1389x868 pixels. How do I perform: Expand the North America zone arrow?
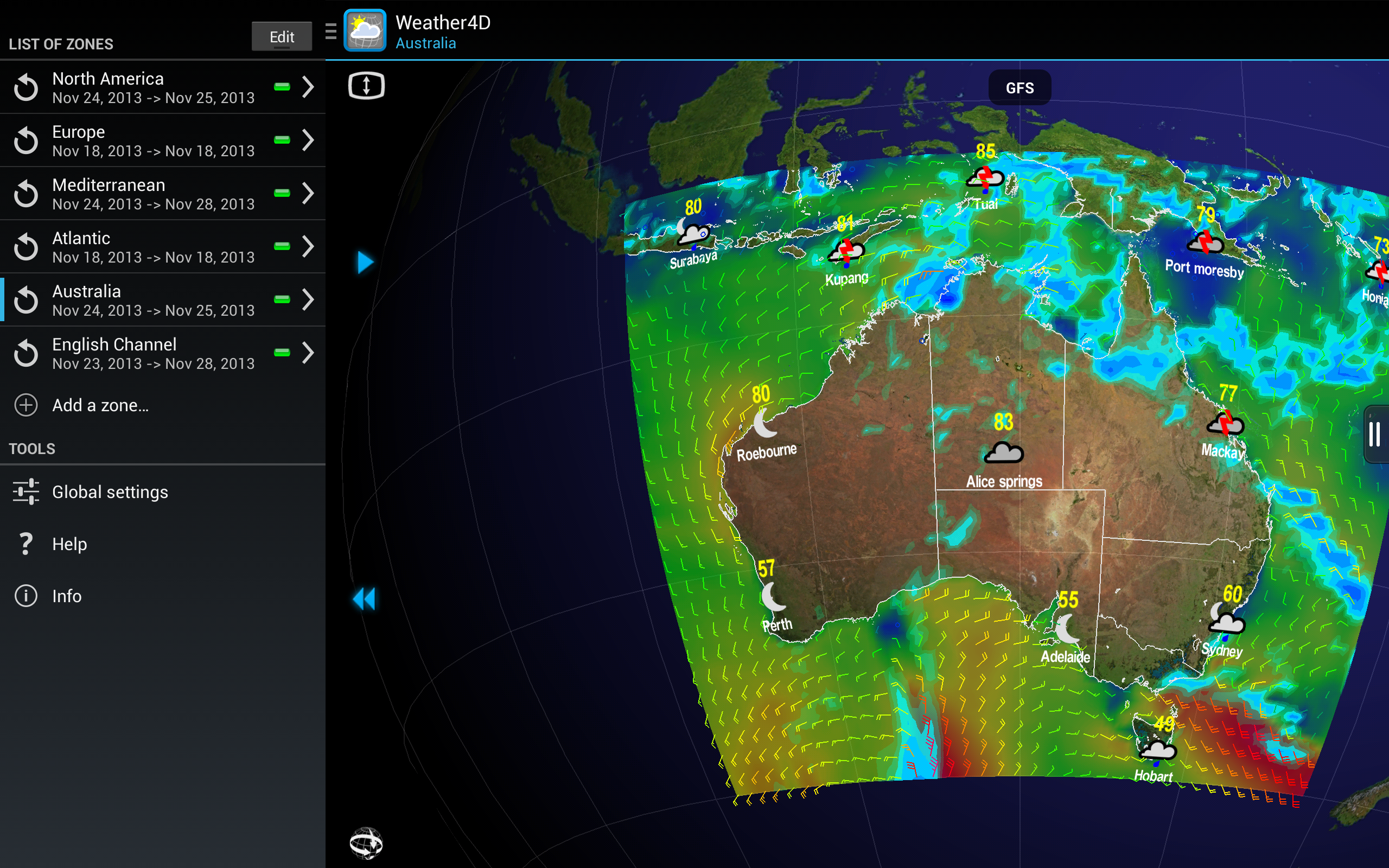308,87
